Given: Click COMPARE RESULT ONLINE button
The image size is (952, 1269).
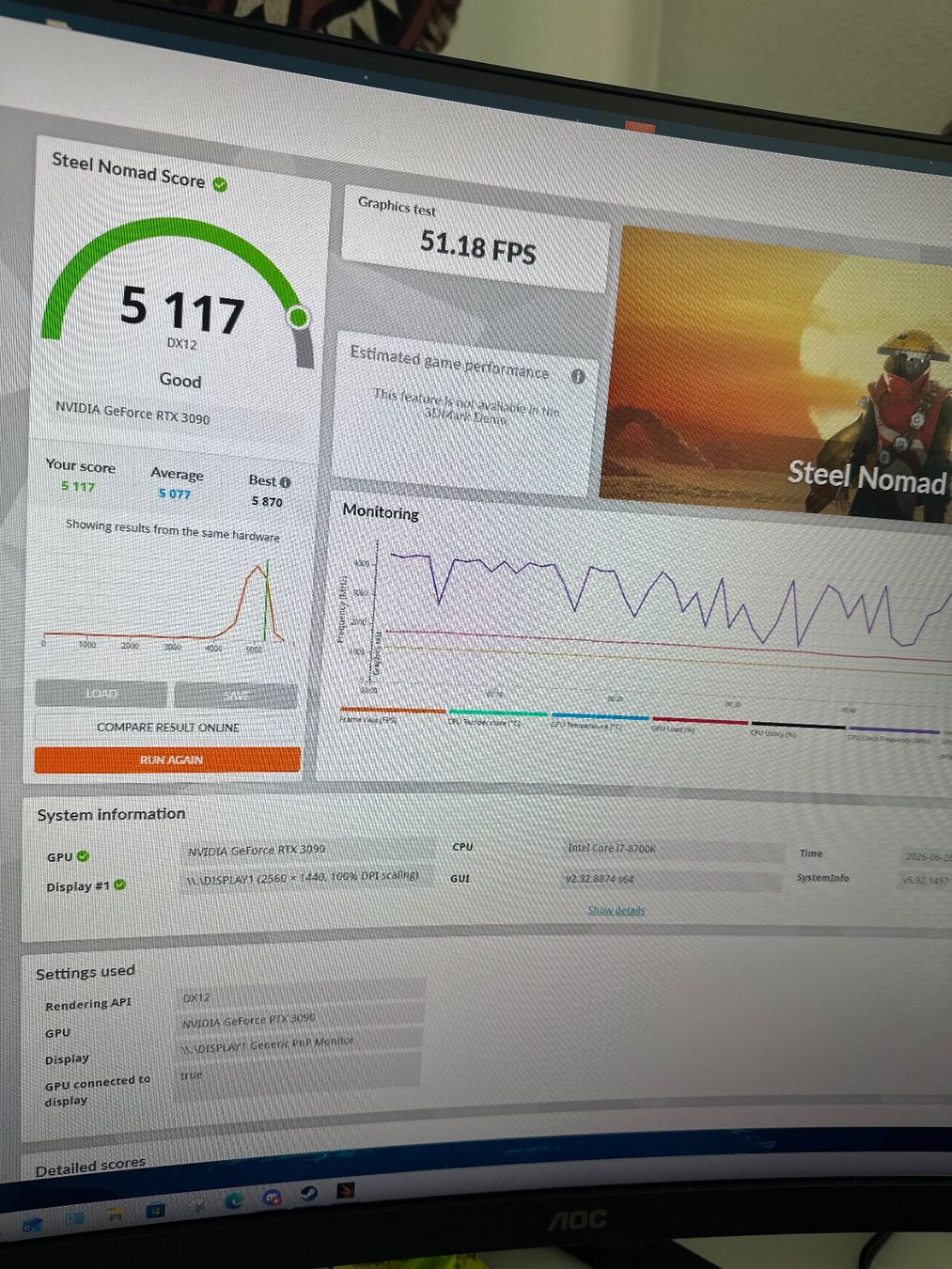Looking at the screenshot, I should click(x=168, y=728).
